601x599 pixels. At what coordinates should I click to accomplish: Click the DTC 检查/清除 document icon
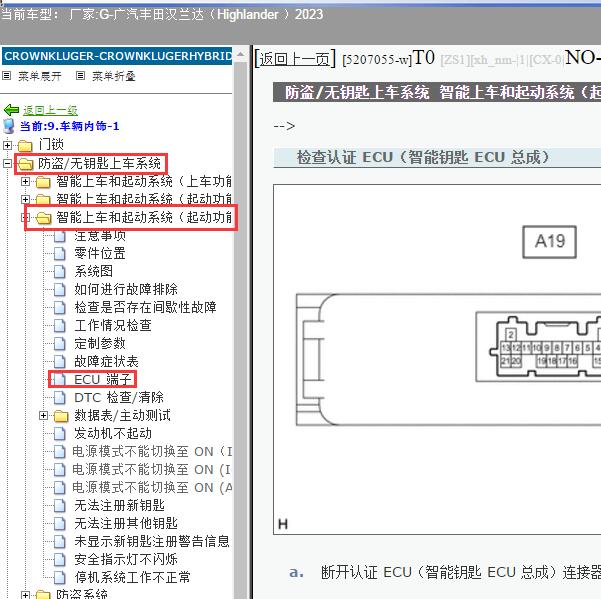click(x=59, y=397)
